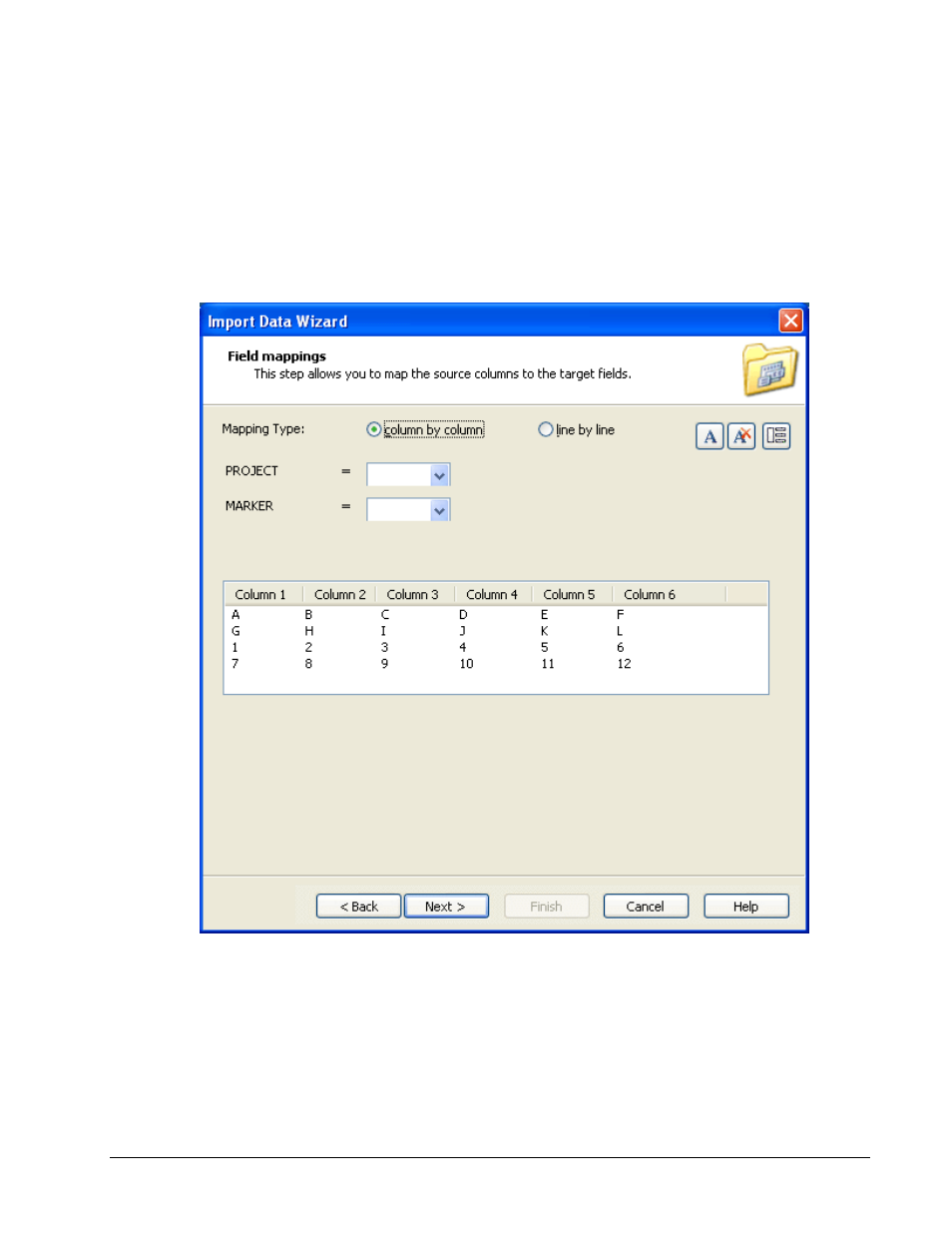Click cell 'C' in Column 3

(x=385, y=615)
